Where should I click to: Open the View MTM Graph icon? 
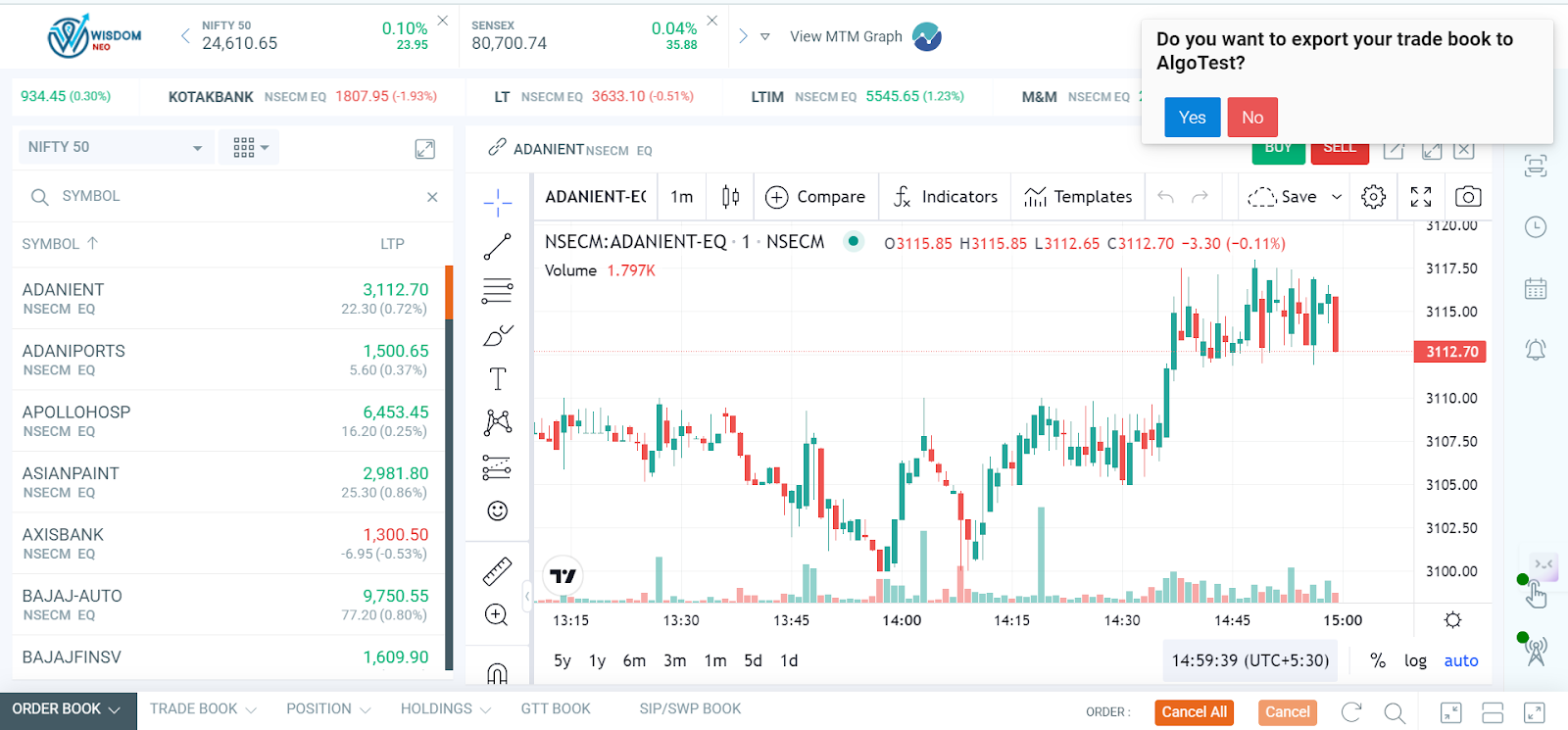click(926, 36)
